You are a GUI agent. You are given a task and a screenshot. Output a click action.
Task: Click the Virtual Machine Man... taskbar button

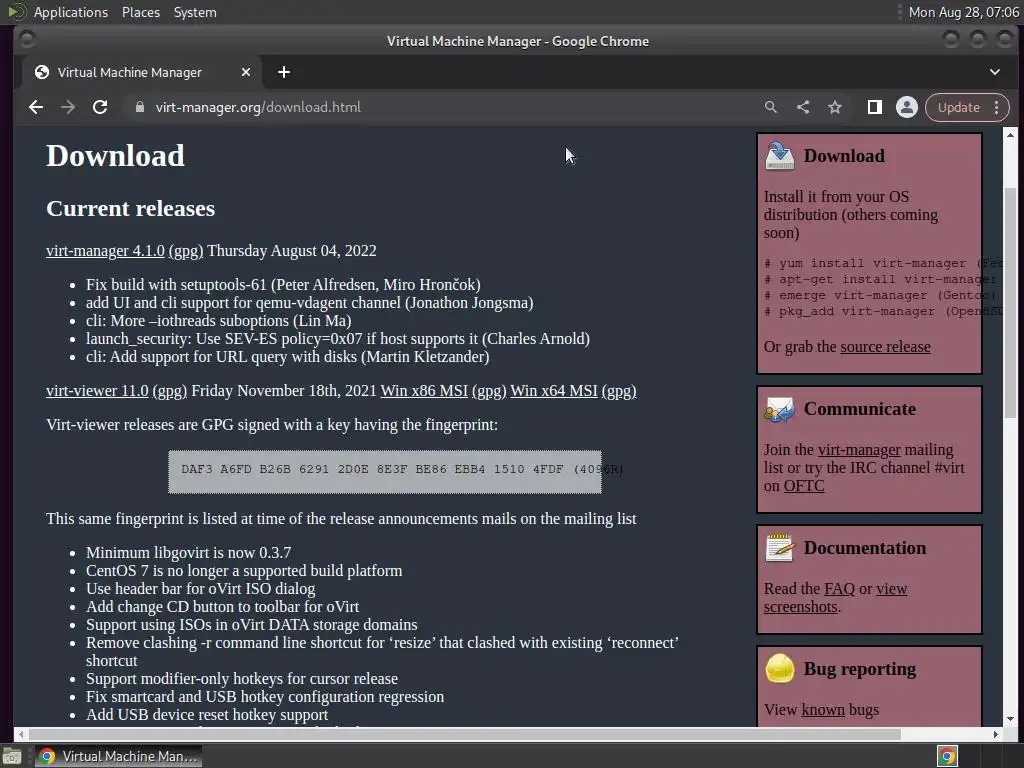118,756
